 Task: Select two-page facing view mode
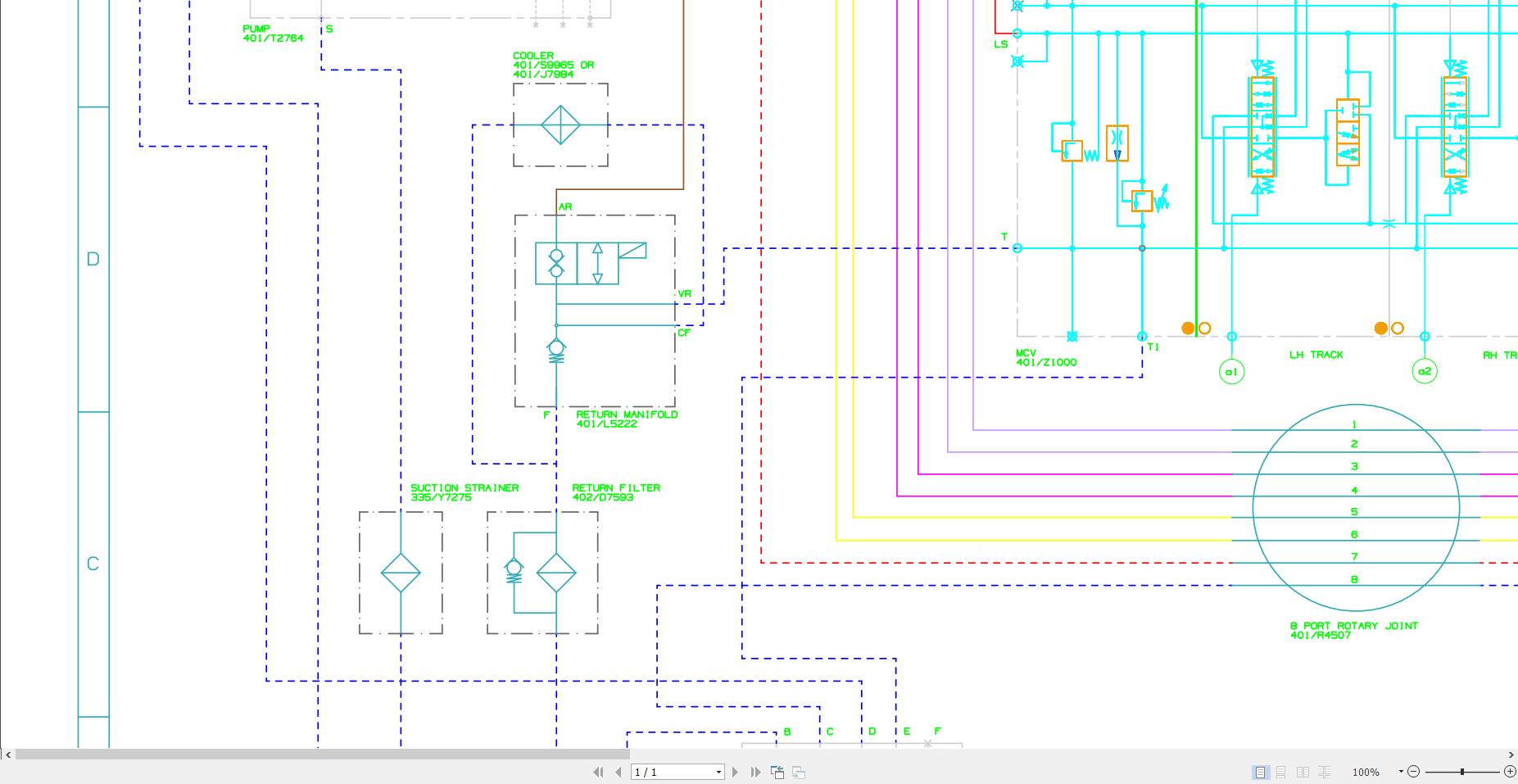[x=1303, y=772]
